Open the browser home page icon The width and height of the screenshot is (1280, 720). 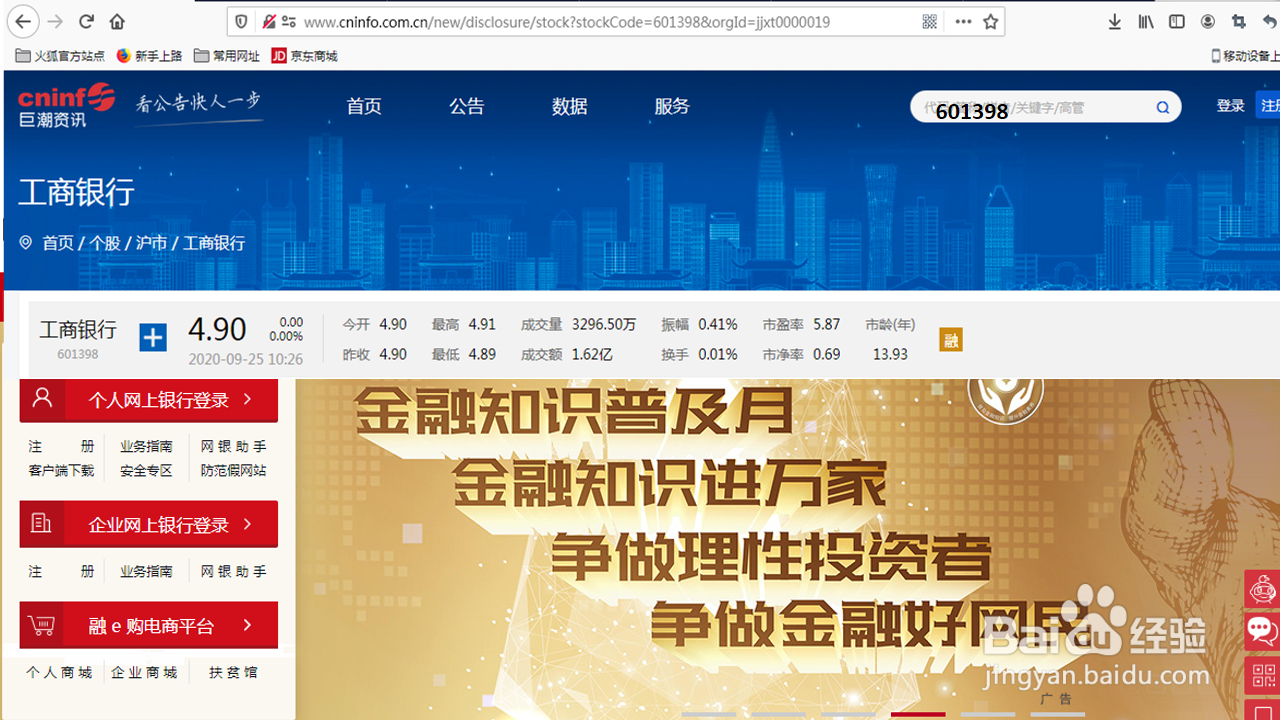[x=117, y=21]
